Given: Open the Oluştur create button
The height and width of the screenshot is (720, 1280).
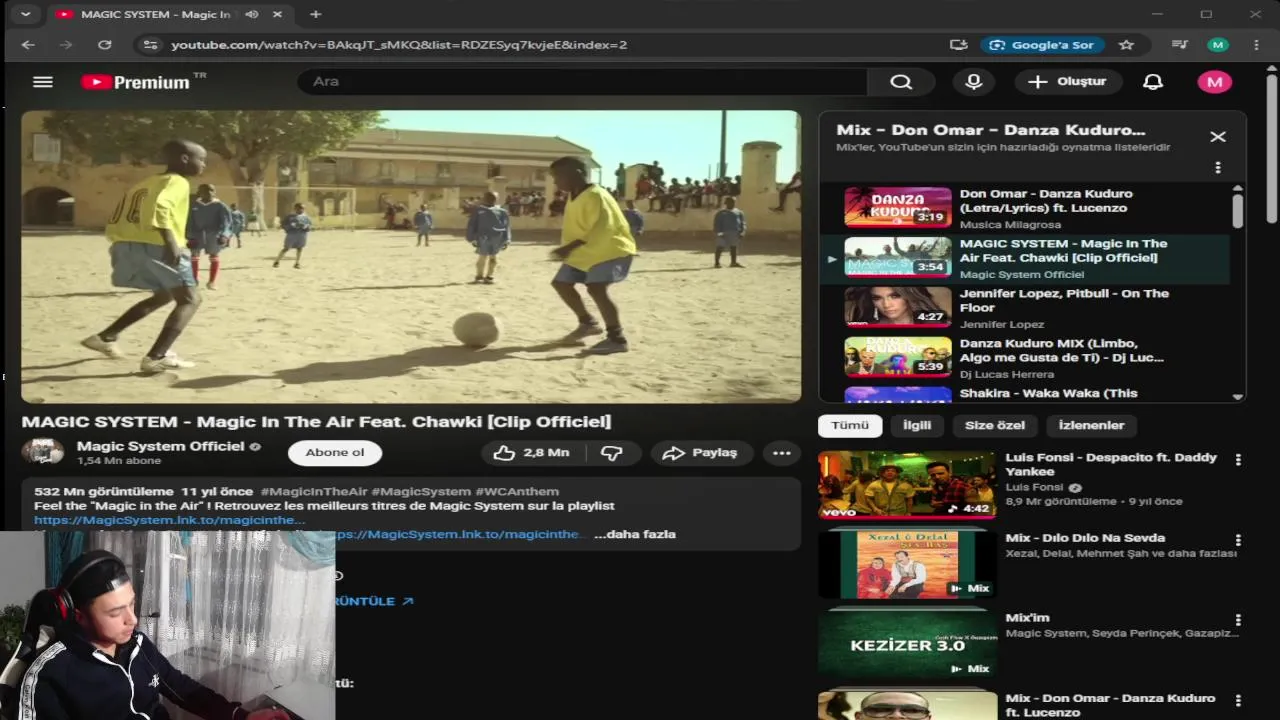Looking at the screenshot, I should click(1068, 82).
